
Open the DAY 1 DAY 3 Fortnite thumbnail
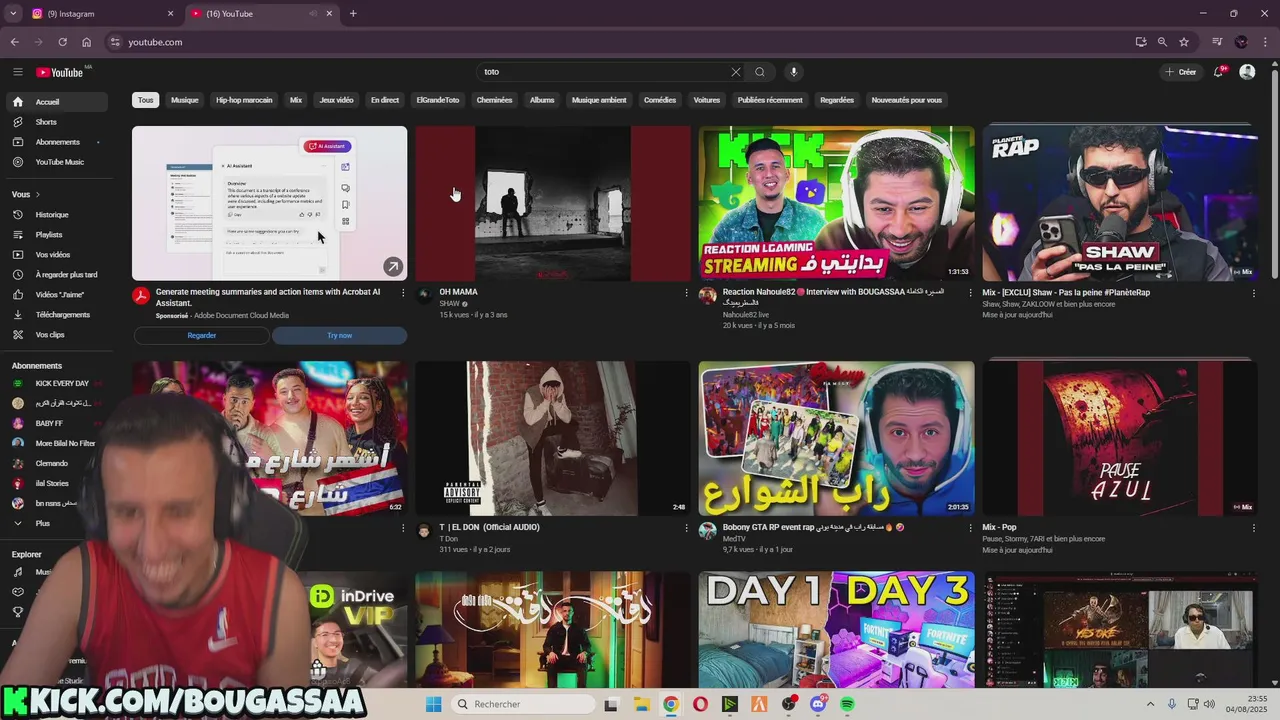coord(836,629)
